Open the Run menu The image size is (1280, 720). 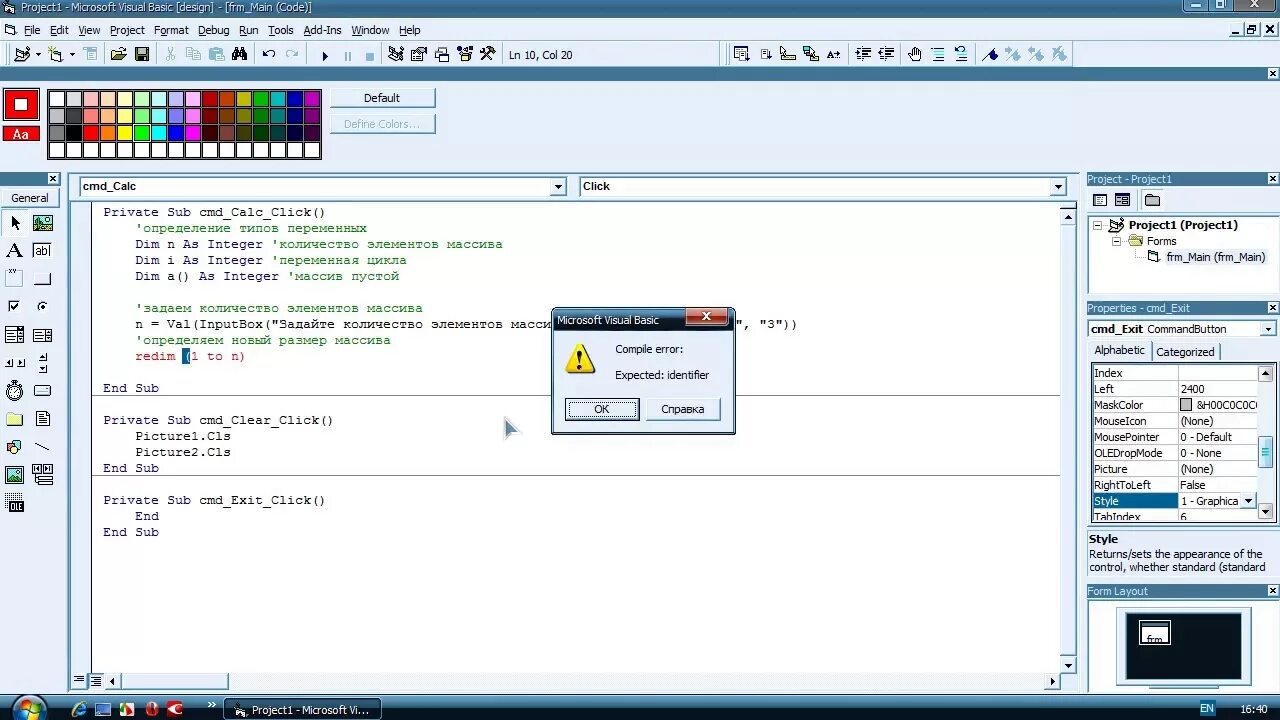[248, 30]
